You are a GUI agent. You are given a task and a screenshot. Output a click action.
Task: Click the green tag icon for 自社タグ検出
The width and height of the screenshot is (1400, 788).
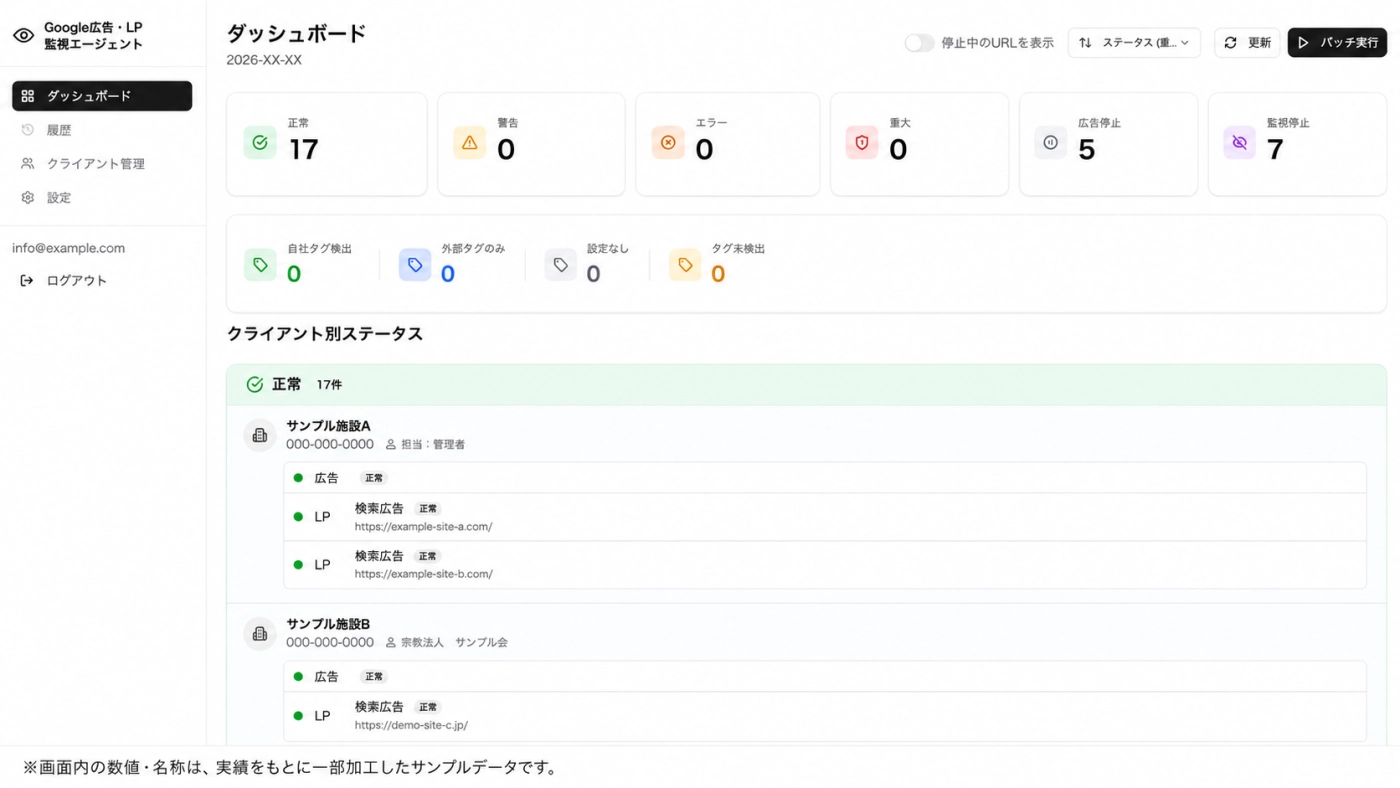260,265
